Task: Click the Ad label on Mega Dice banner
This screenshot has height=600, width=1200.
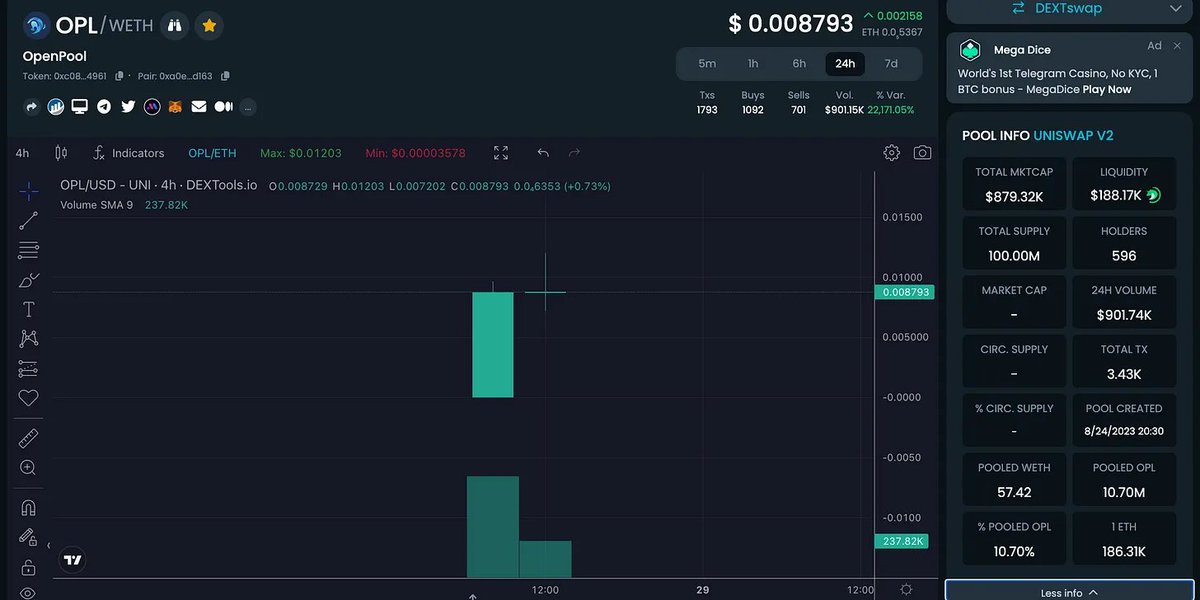Action: point(1155,46)
